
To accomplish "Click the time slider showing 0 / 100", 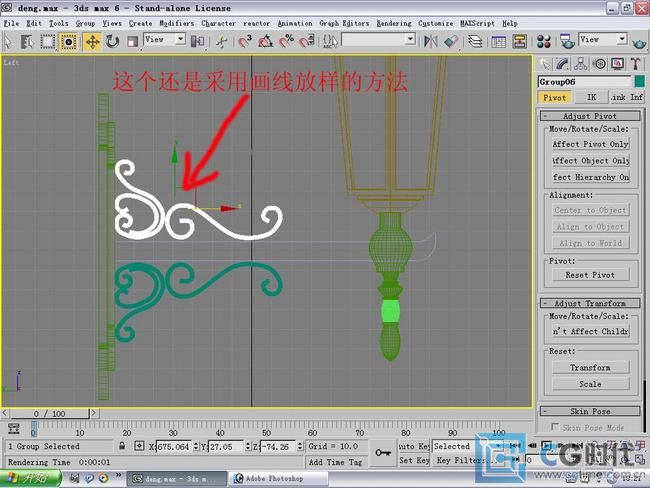I will [x=49, y=413].
